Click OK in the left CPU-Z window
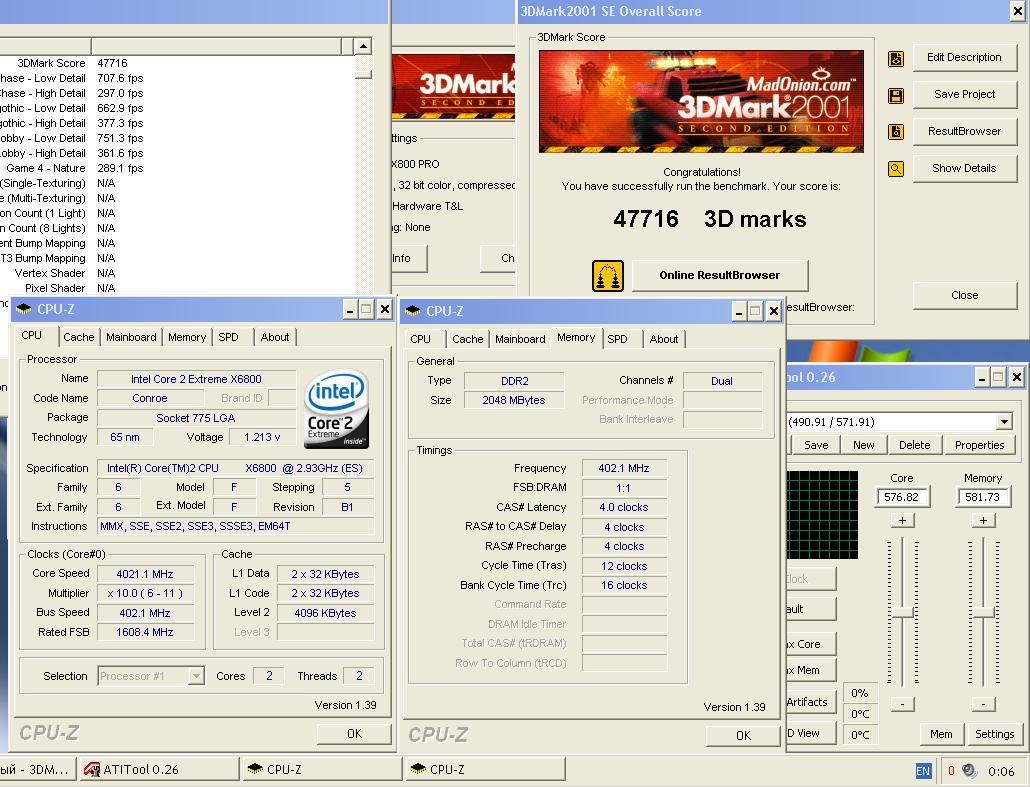The image size is (1030, 787). (x=354, y=734)
